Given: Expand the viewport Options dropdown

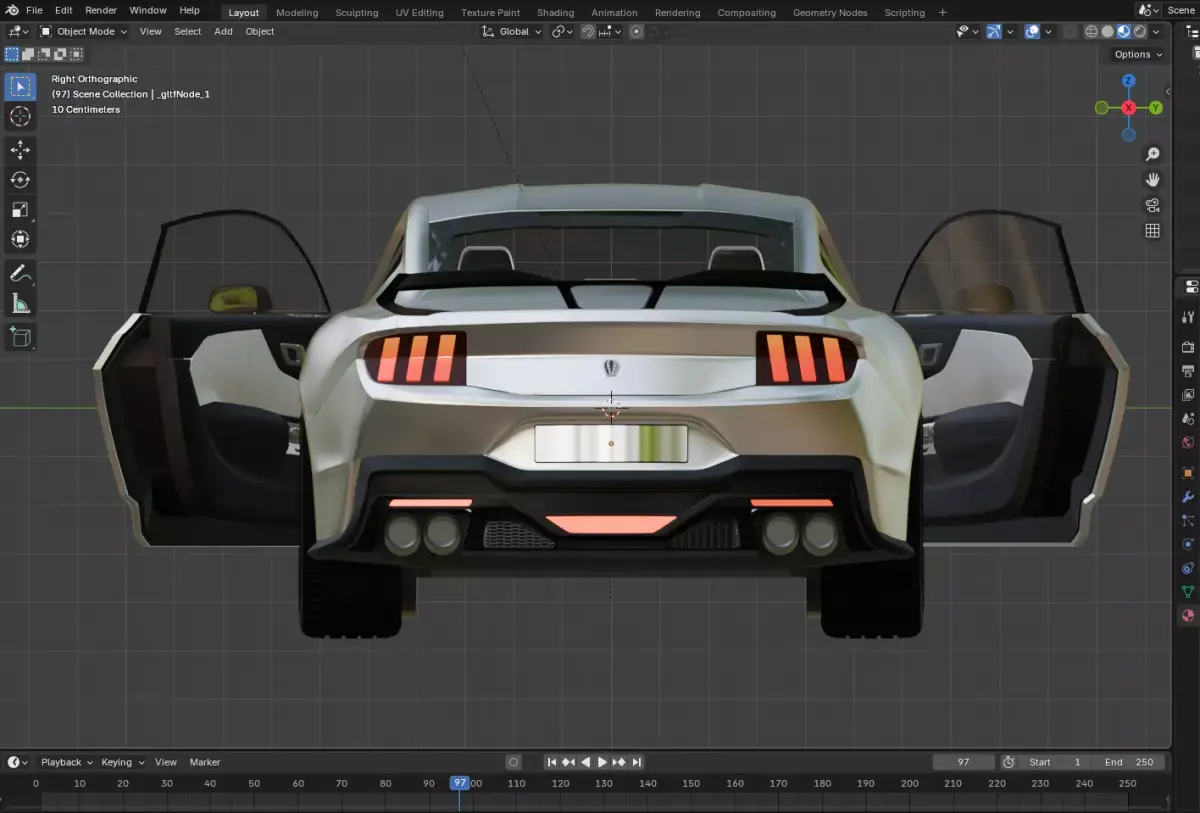Looking at the screenshot, I should click(1138, 54).
